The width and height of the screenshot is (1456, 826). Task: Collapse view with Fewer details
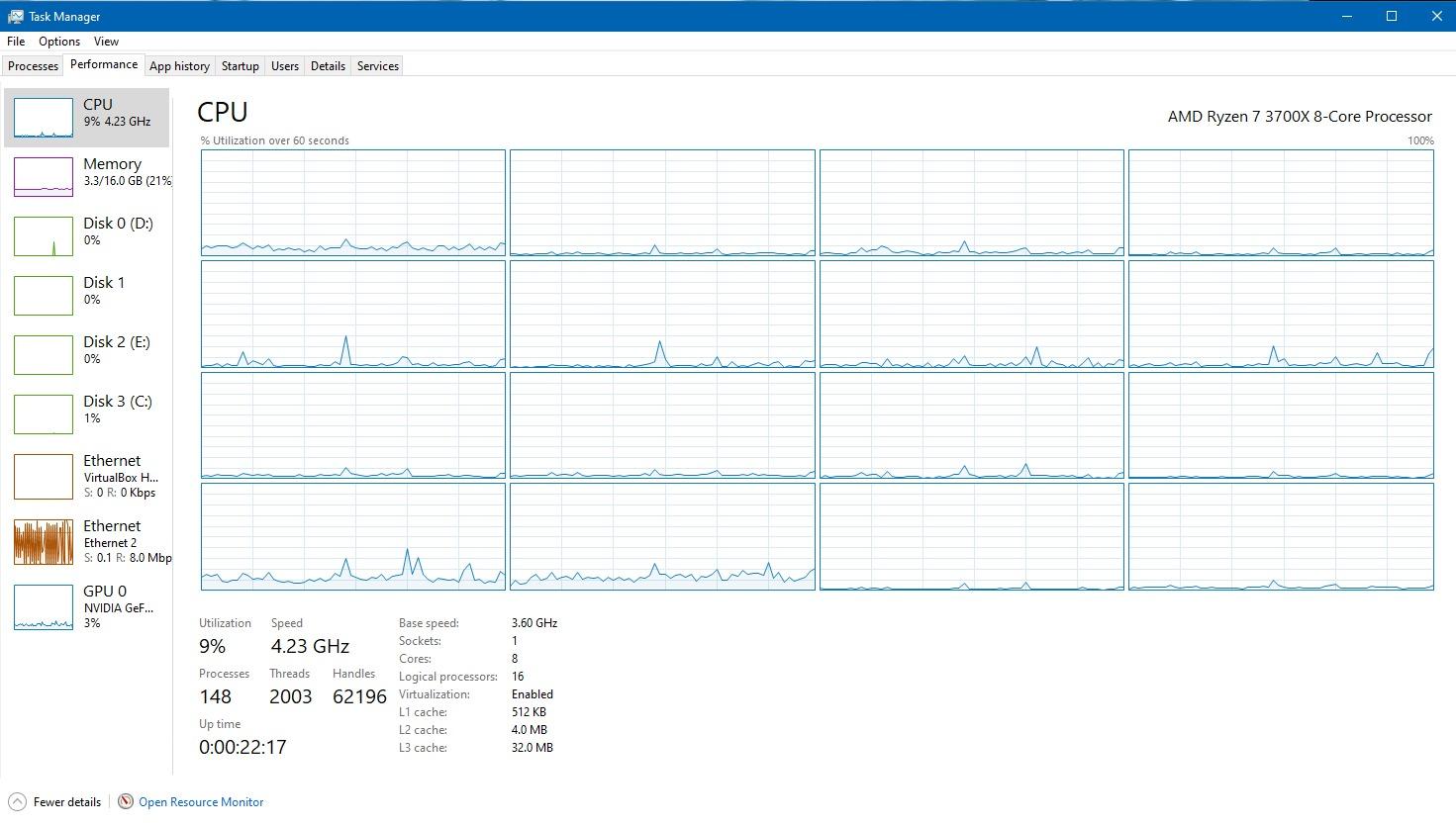pyautogui.click(x=55, y=801)
